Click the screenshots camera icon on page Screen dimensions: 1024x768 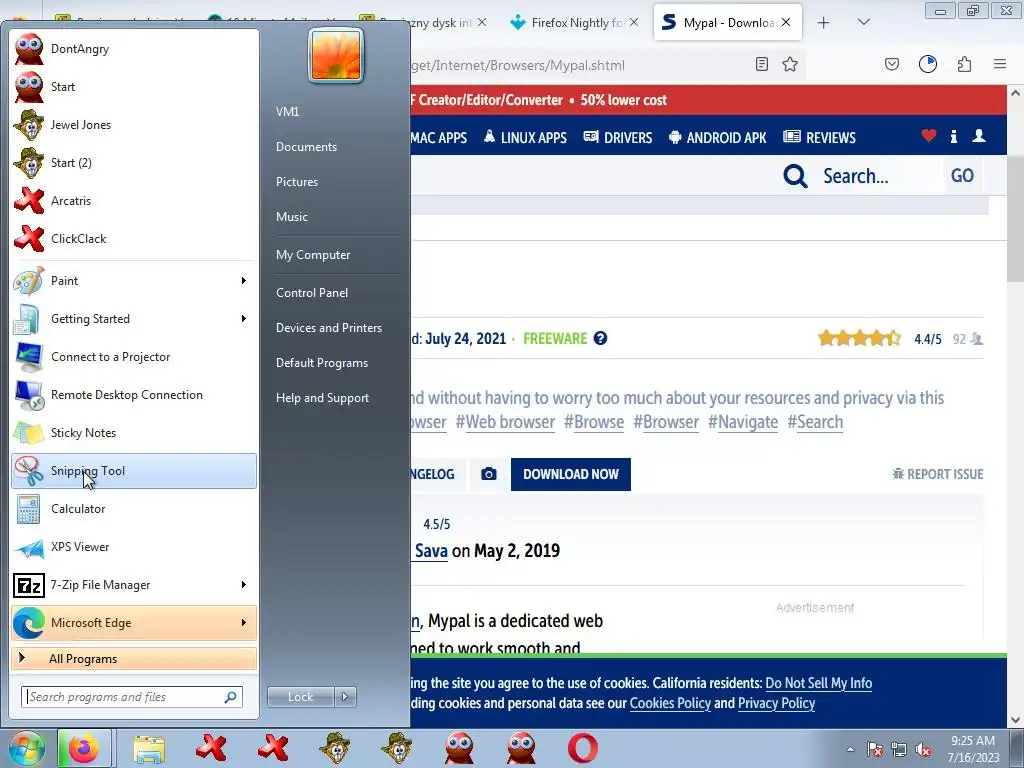tap(488, 474)
